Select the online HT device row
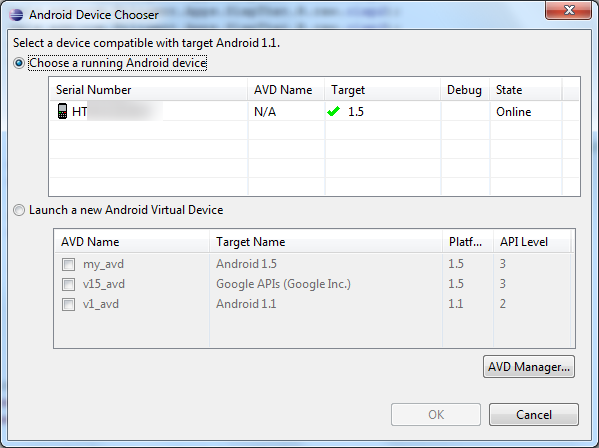This screenshot has height=448, width=599. [314, 112]
